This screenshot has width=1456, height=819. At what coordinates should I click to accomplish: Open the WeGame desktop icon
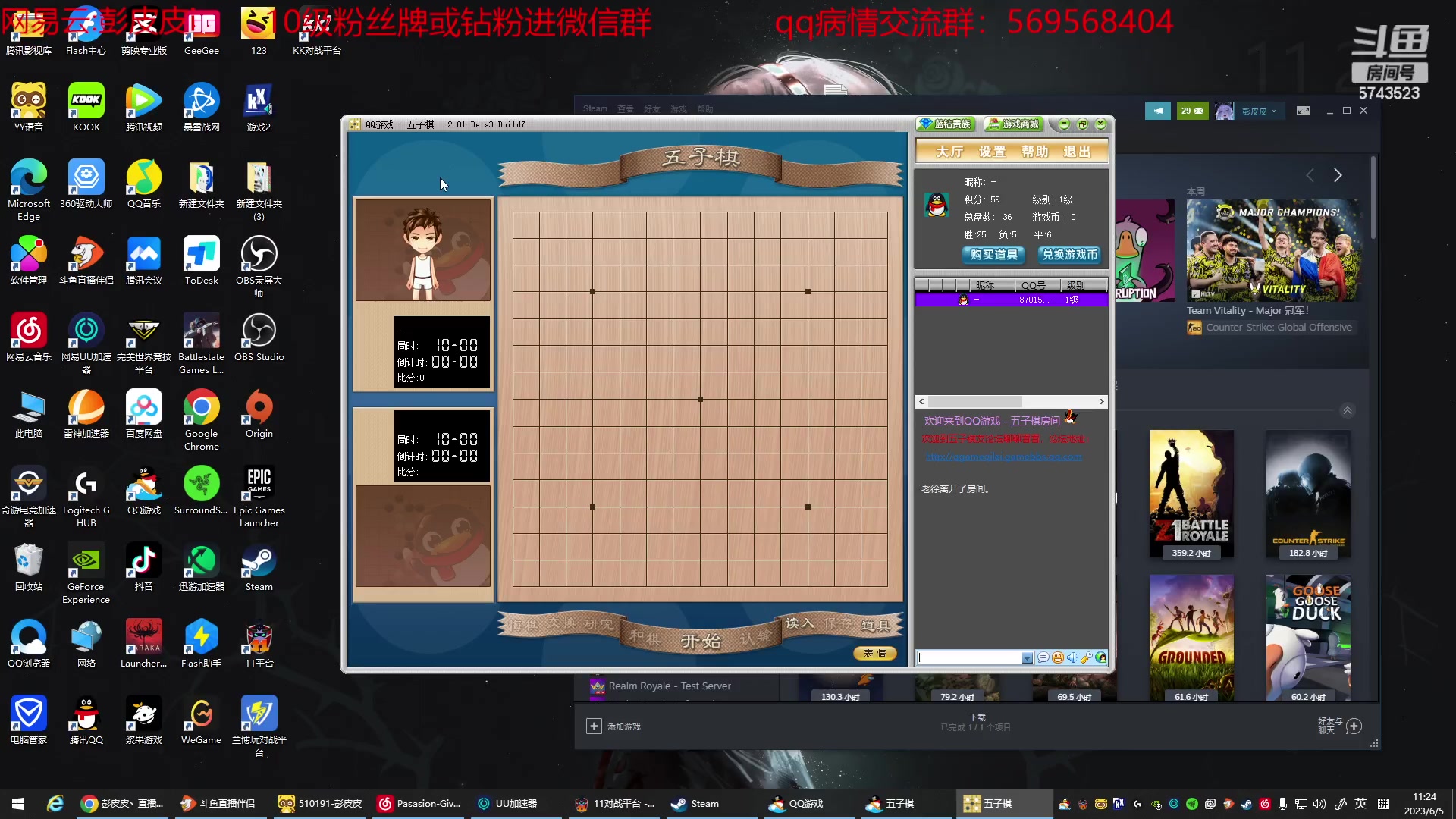click(x=201, y=720)
